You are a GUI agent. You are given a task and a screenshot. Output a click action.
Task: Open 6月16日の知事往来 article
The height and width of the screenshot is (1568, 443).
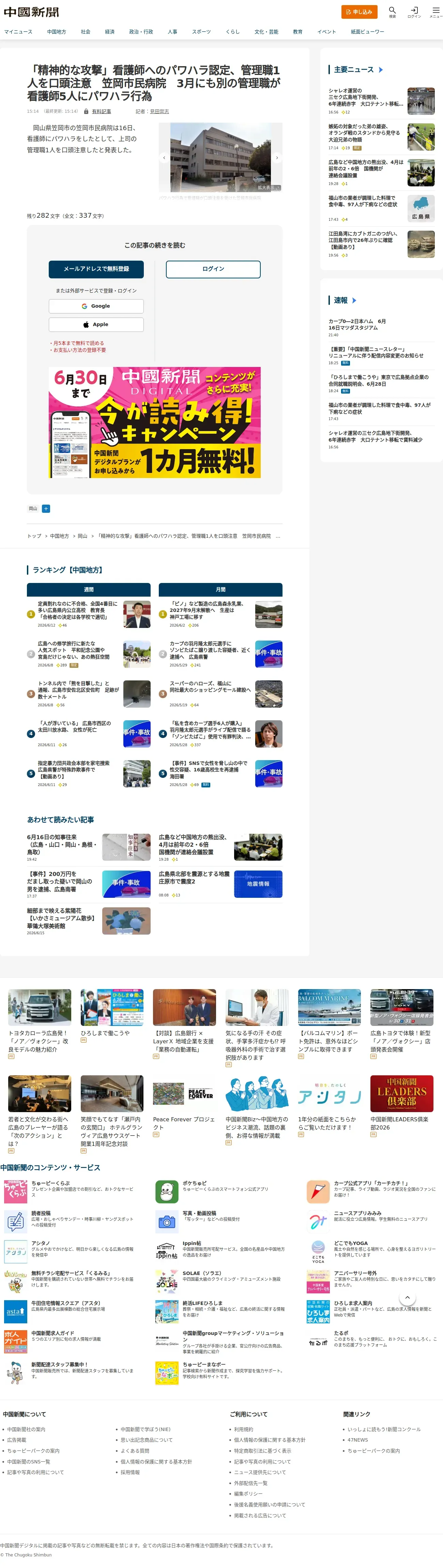tap(62, 844)
